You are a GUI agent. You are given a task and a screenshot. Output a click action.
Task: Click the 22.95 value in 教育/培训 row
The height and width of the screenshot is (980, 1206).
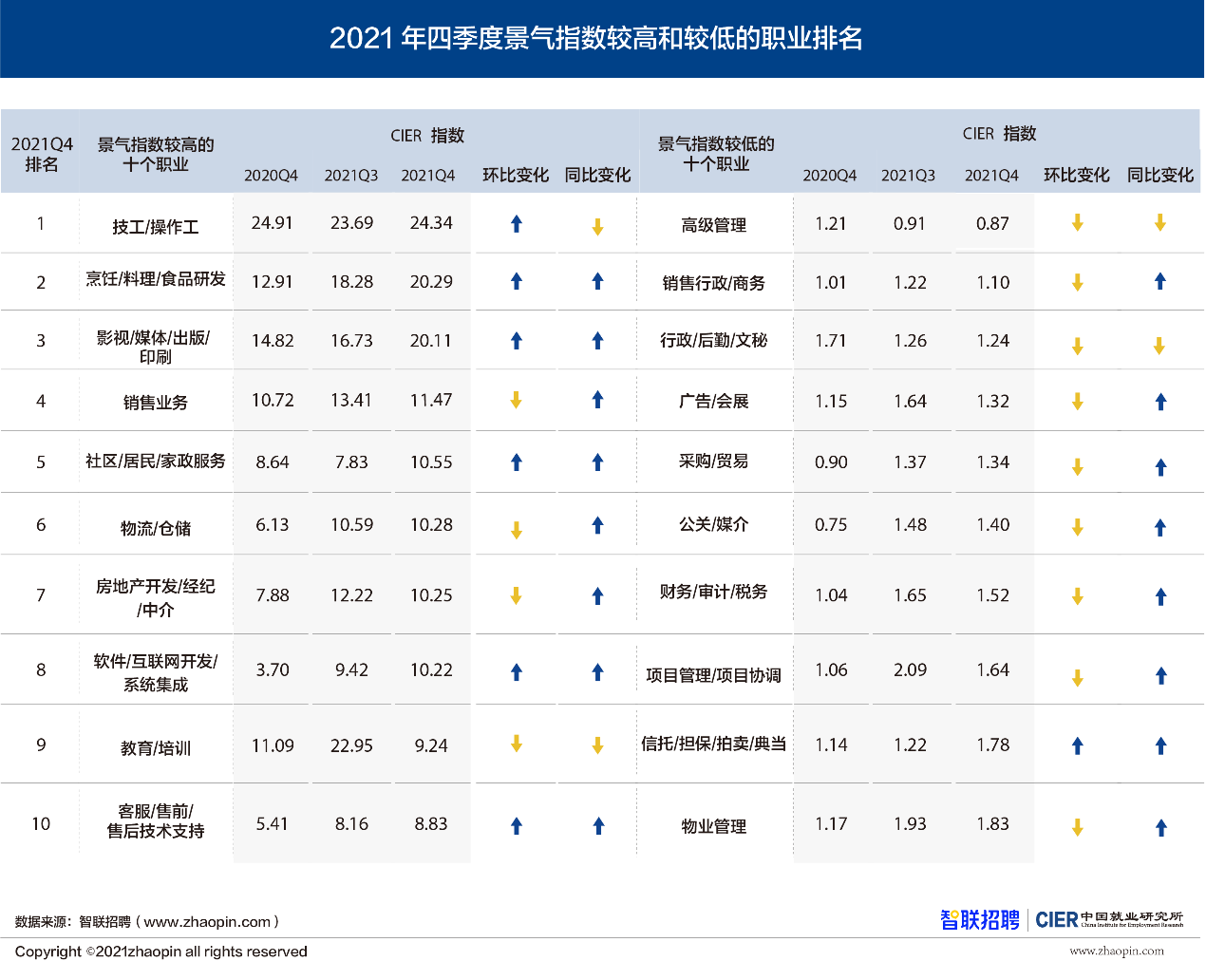[351, 746]
